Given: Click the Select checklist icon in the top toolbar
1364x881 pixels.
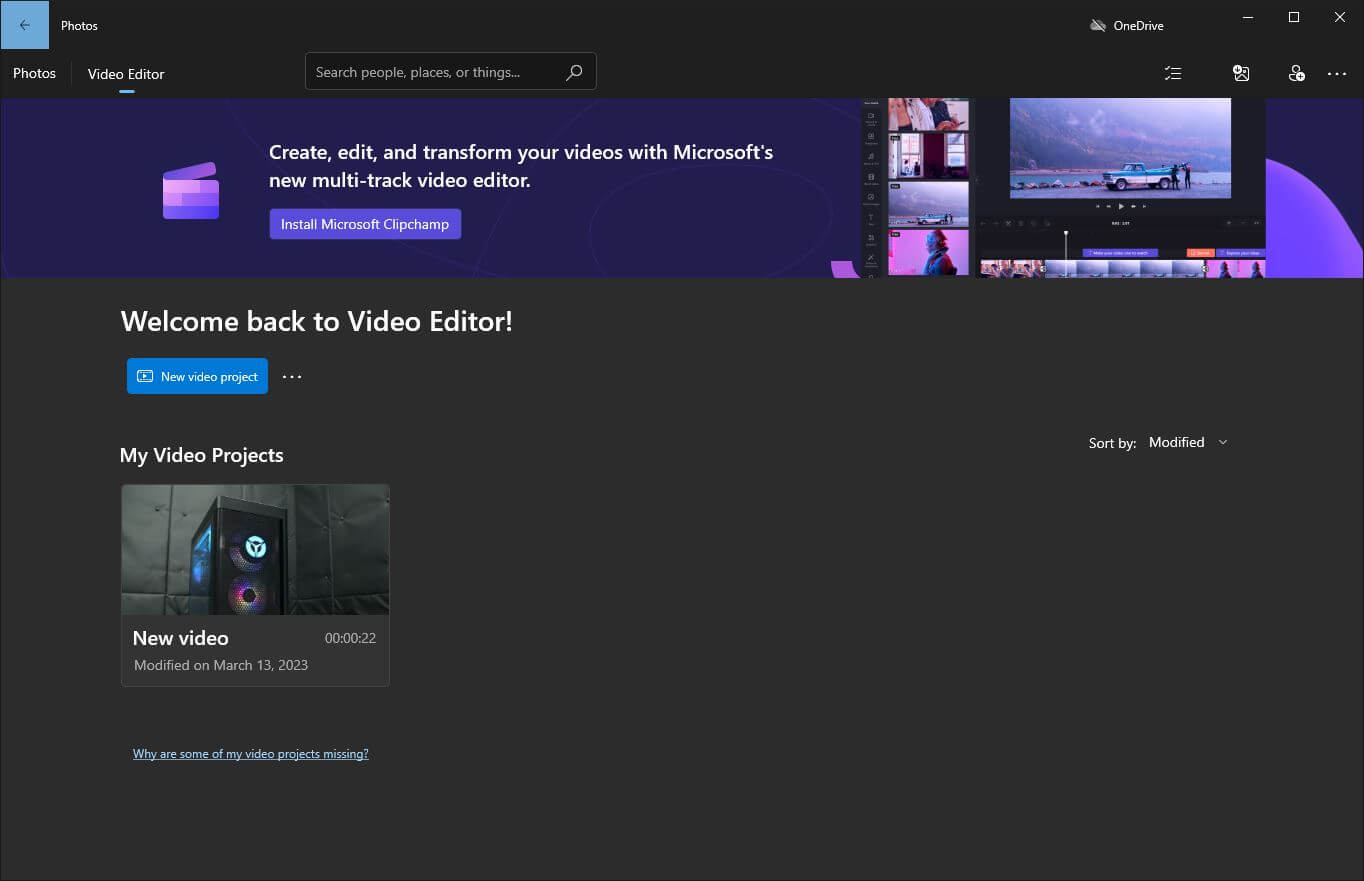Looking at the screenshot, I should [1173, 73].
